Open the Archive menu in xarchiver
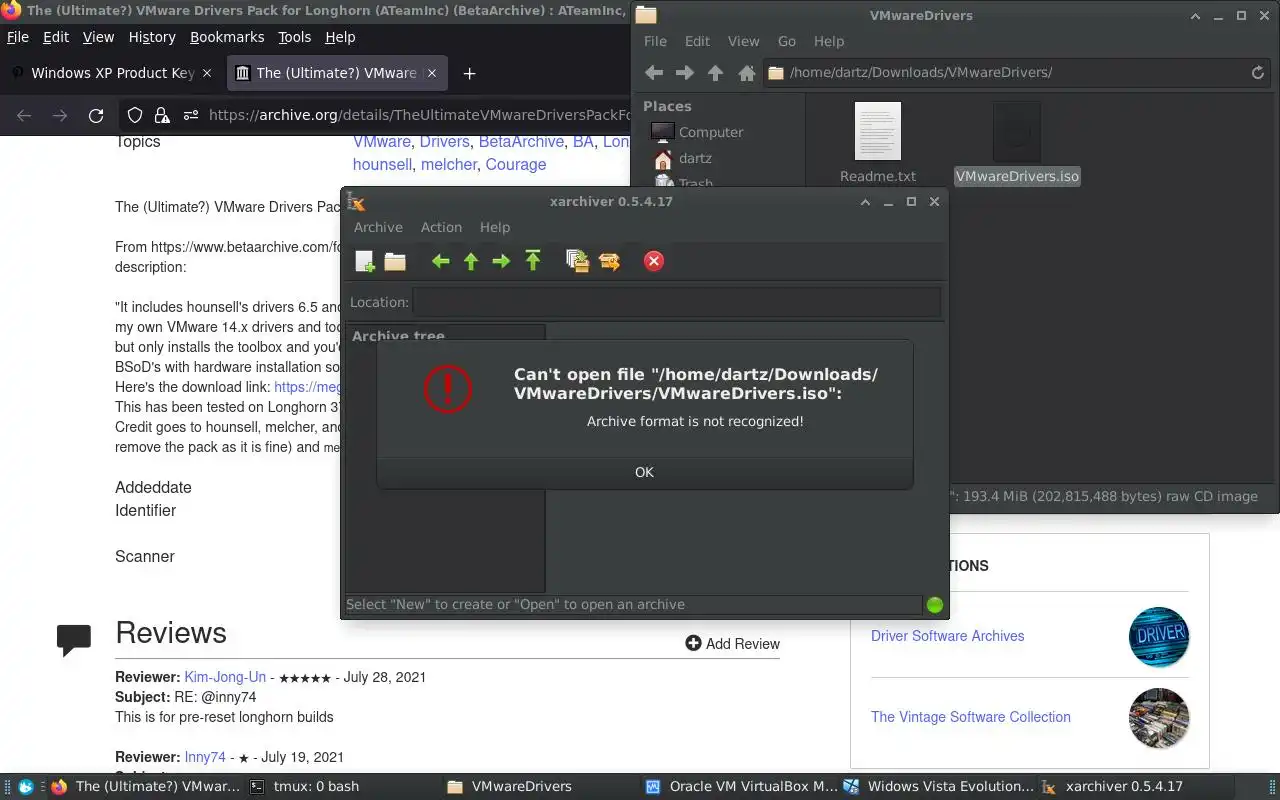The image size is (1280, 800). (378, 227)
